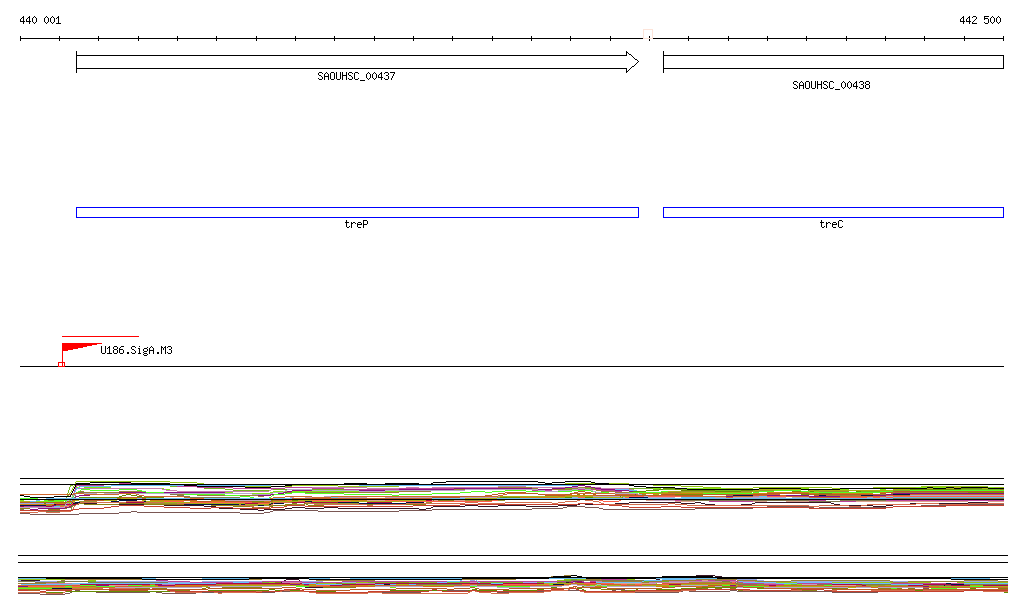Click the expression step rise near treP start
The width and height of the screenshot is (1024, 611).
[x=72, y=490]
